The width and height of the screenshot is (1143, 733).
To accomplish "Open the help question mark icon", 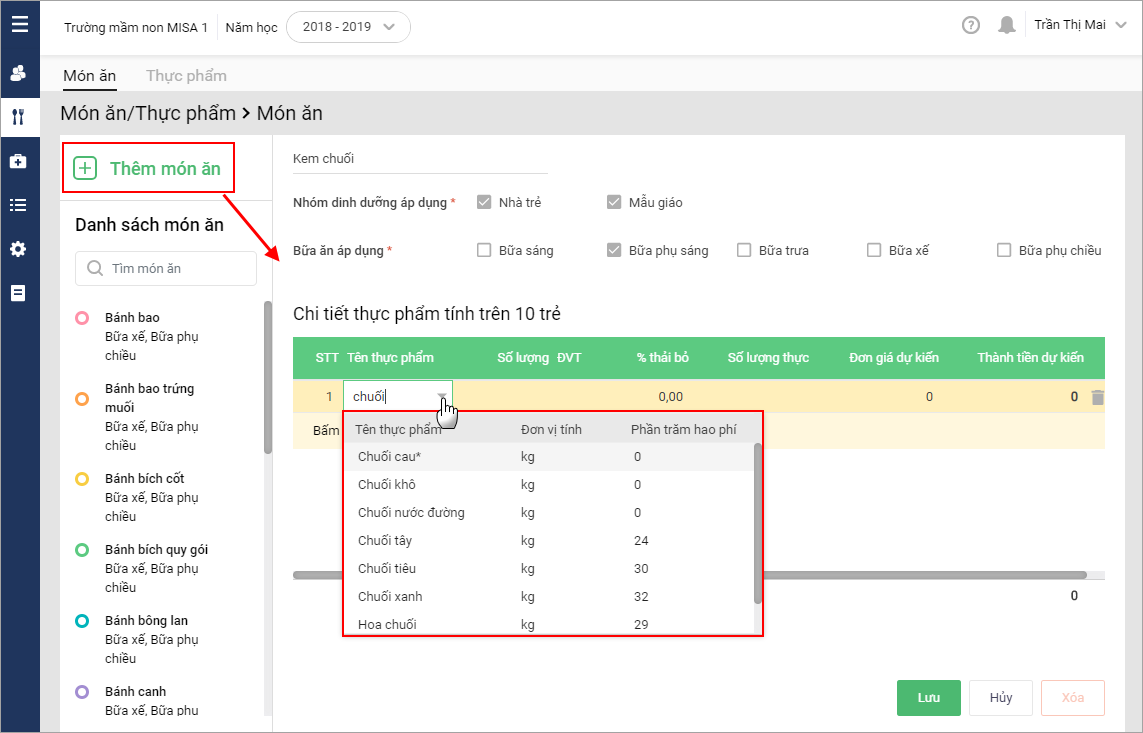I will coord(971,26).
